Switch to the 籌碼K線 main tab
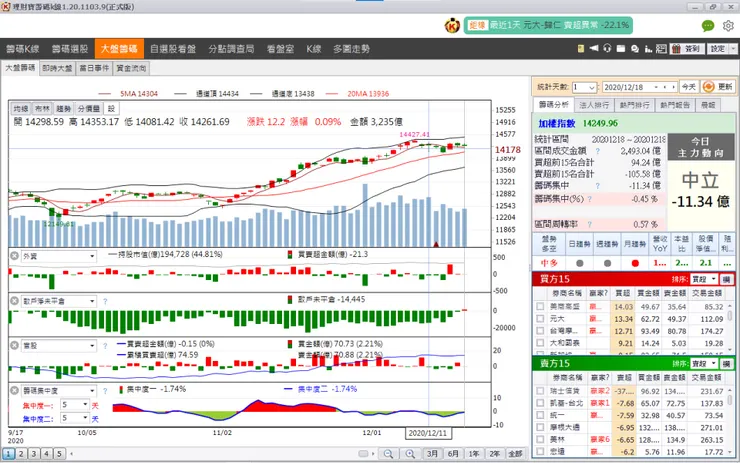 [23, 49]
